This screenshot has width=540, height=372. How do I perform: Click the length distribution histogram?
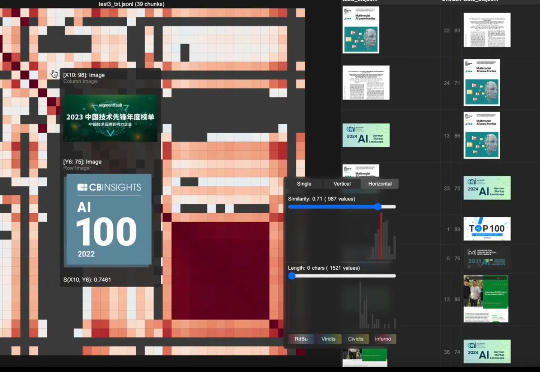343,305
